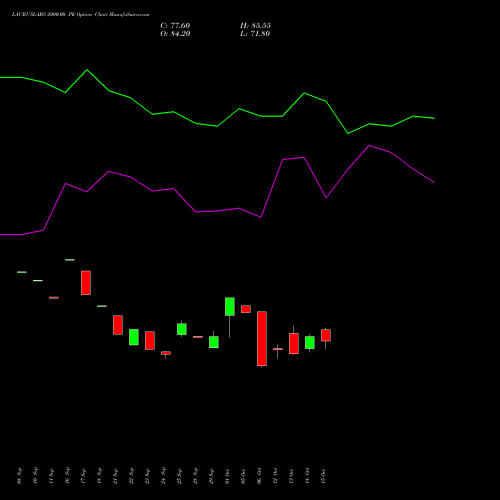Image resolution: width=500 pixels, height=500 pixels.
Task: Click the green candle with long lower wick
Action: pyautogui.click(x=230, y=306)
